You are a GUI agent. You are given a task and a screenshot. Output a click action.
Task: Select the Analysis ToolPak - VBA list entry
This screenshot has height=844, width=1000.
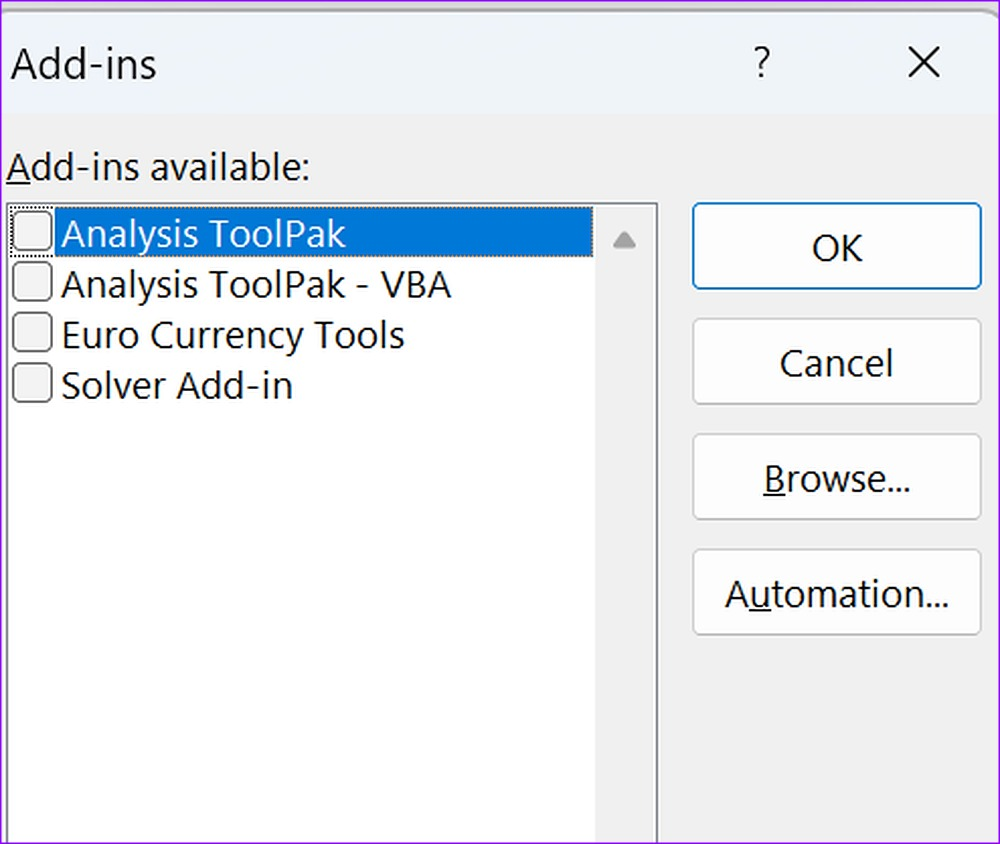(x=256, y=284)
